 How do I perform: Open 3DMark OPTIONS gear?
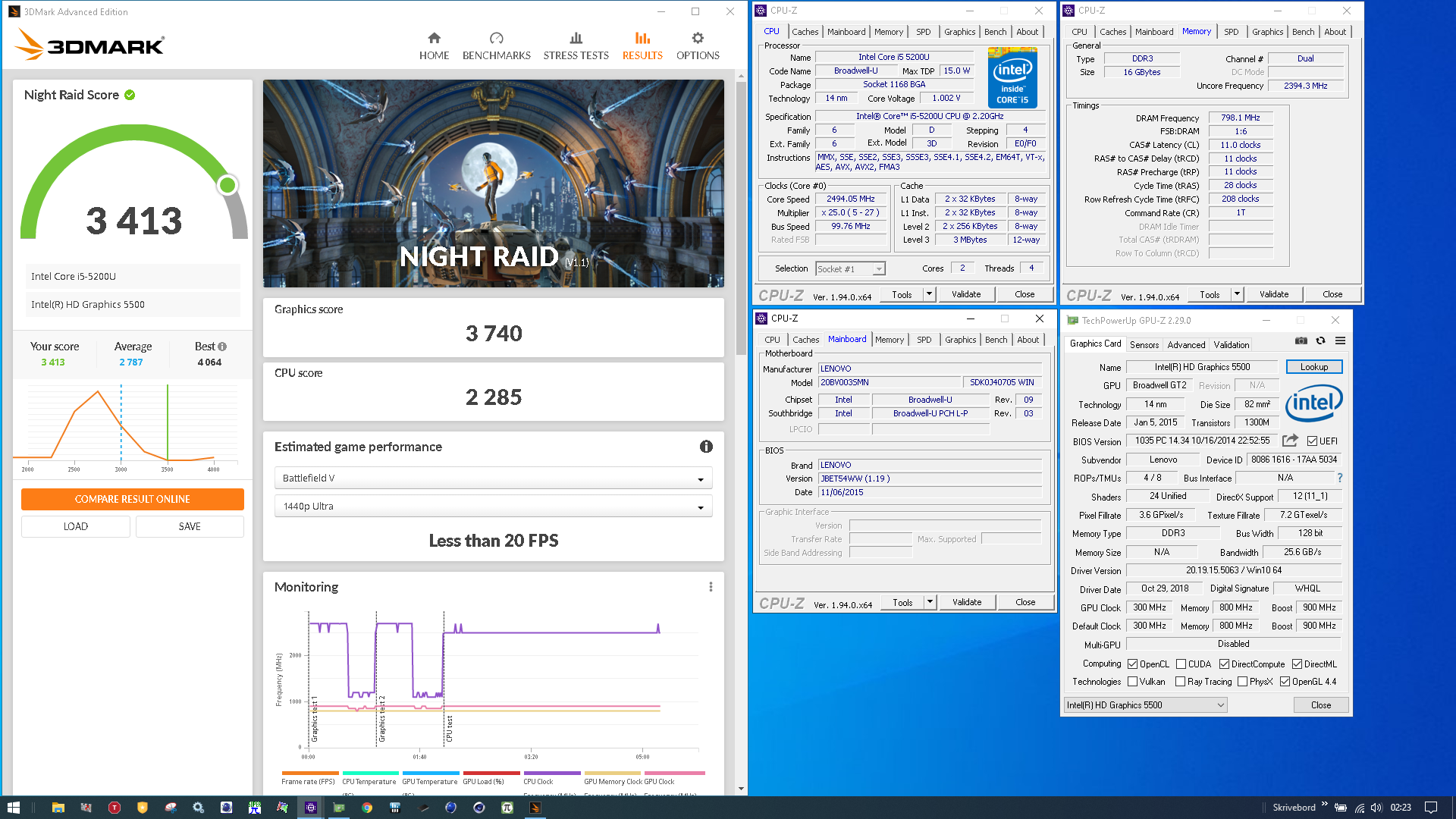pos(698,46)
